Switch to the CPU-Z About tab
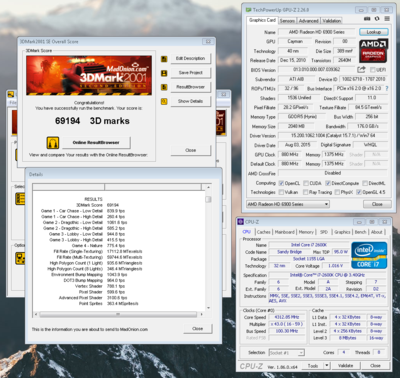Viewport: 400px width, 378px height. pyautogui.click(x=377, y=232)
